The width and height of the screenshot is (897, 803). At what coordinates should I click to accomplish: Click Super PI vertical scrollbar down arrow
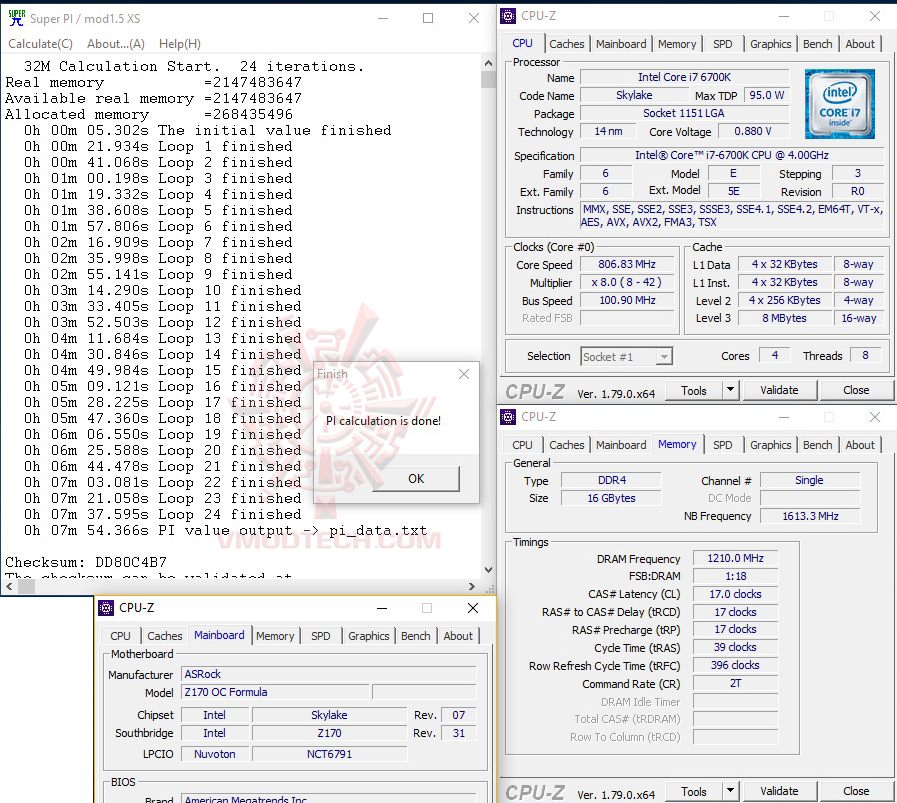click(488, 570)
